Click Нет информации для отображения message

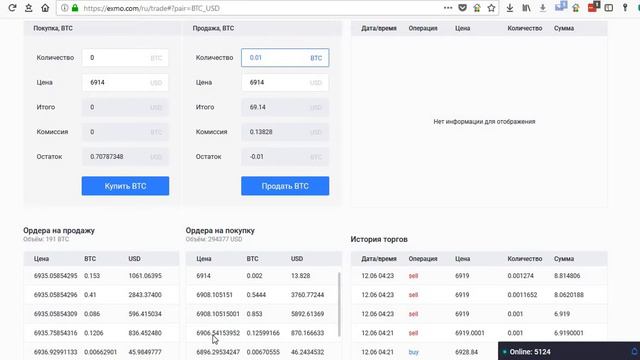click(484, 122)
